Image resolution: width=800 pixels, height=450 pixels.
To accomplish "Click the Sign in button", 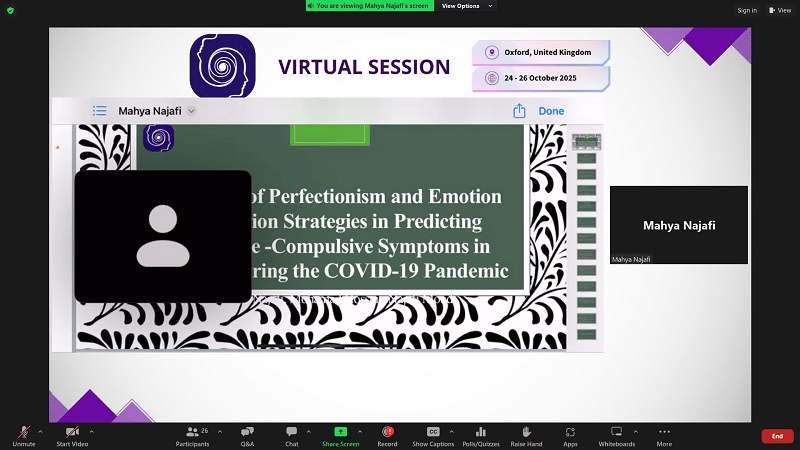I will pos(746,10).
